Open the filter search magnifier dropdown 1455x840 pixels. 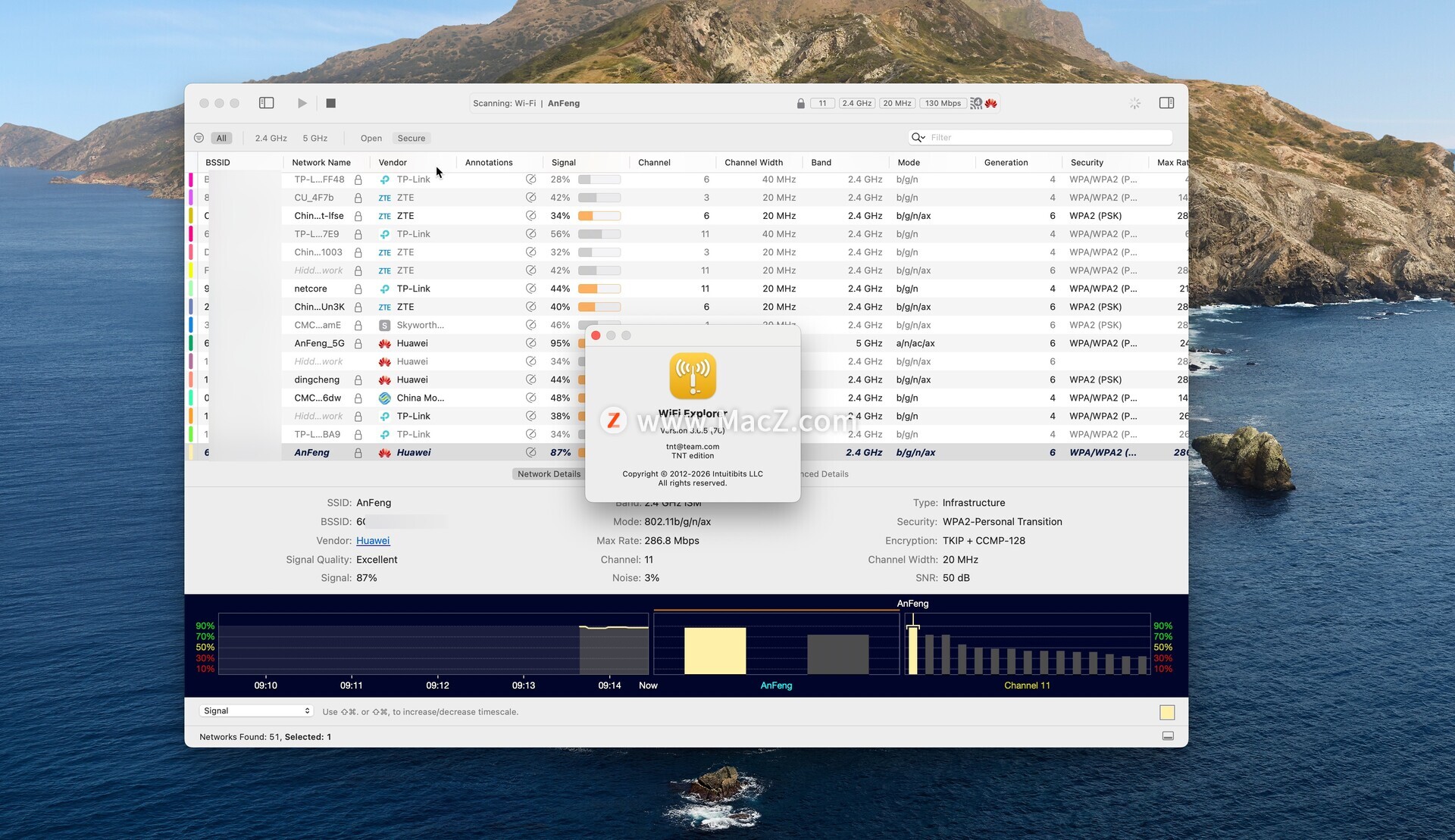tap(918, 137)
